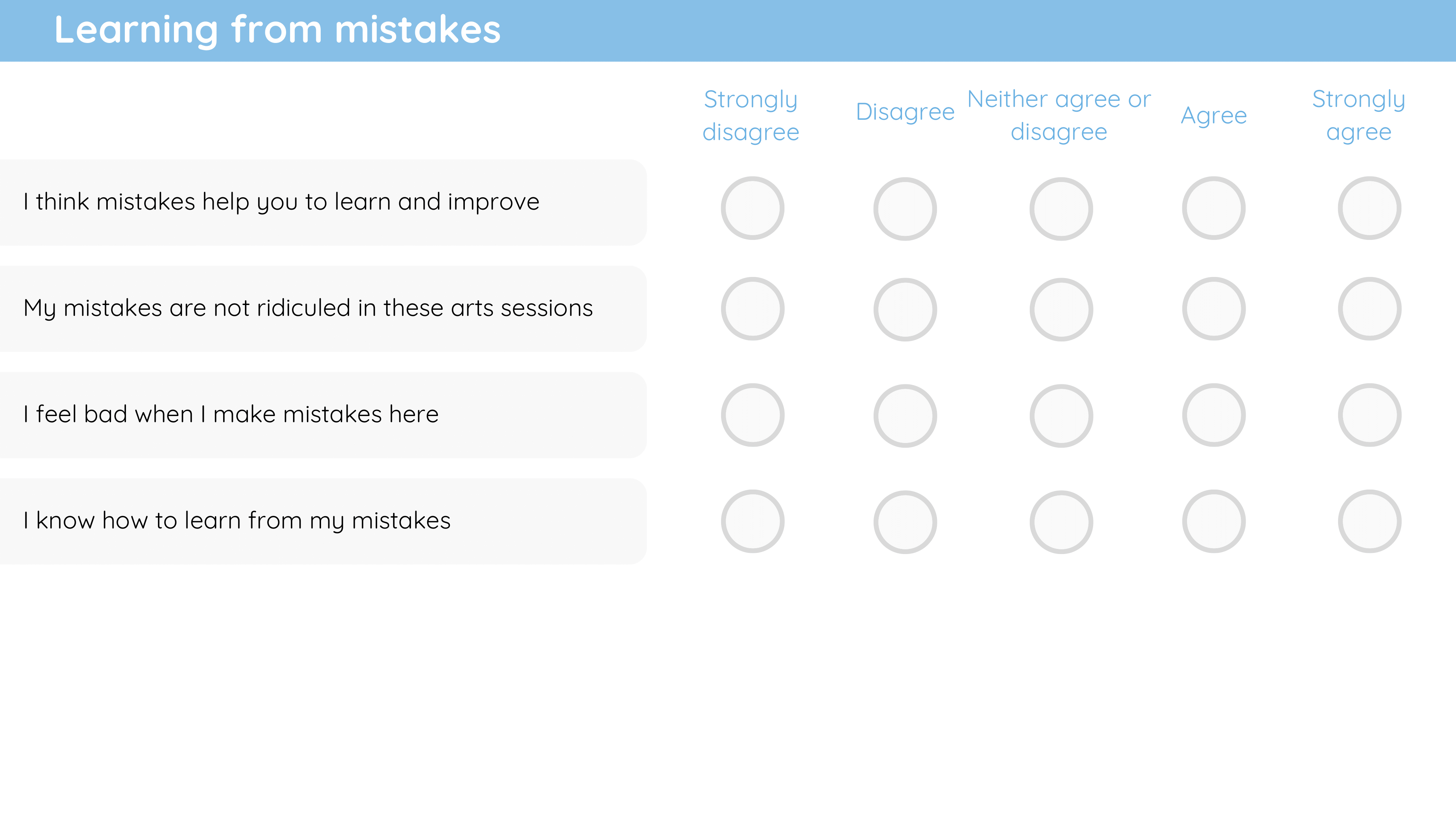
Task: Pick Strongly agree for know how to learn
Action: 1369,521
